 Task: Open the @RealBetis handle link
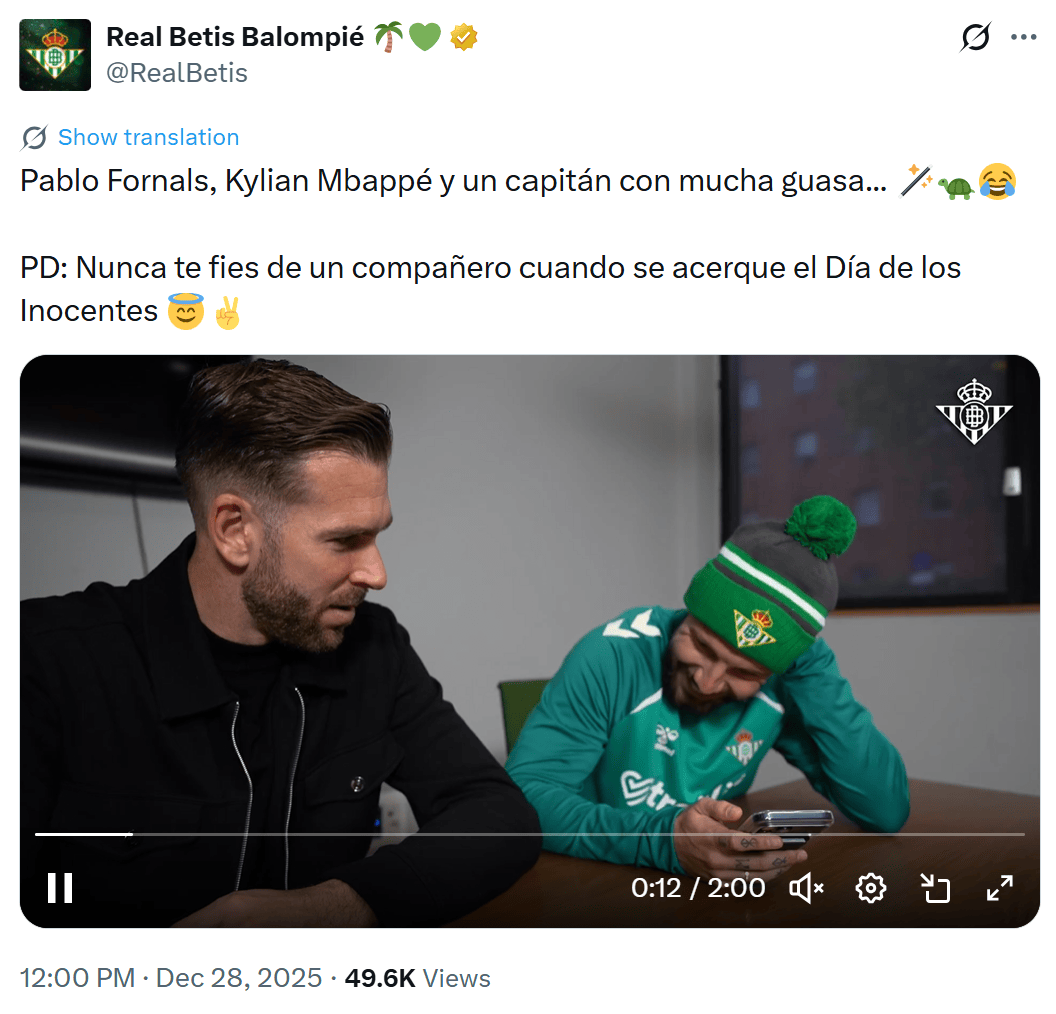pos(176,73)
